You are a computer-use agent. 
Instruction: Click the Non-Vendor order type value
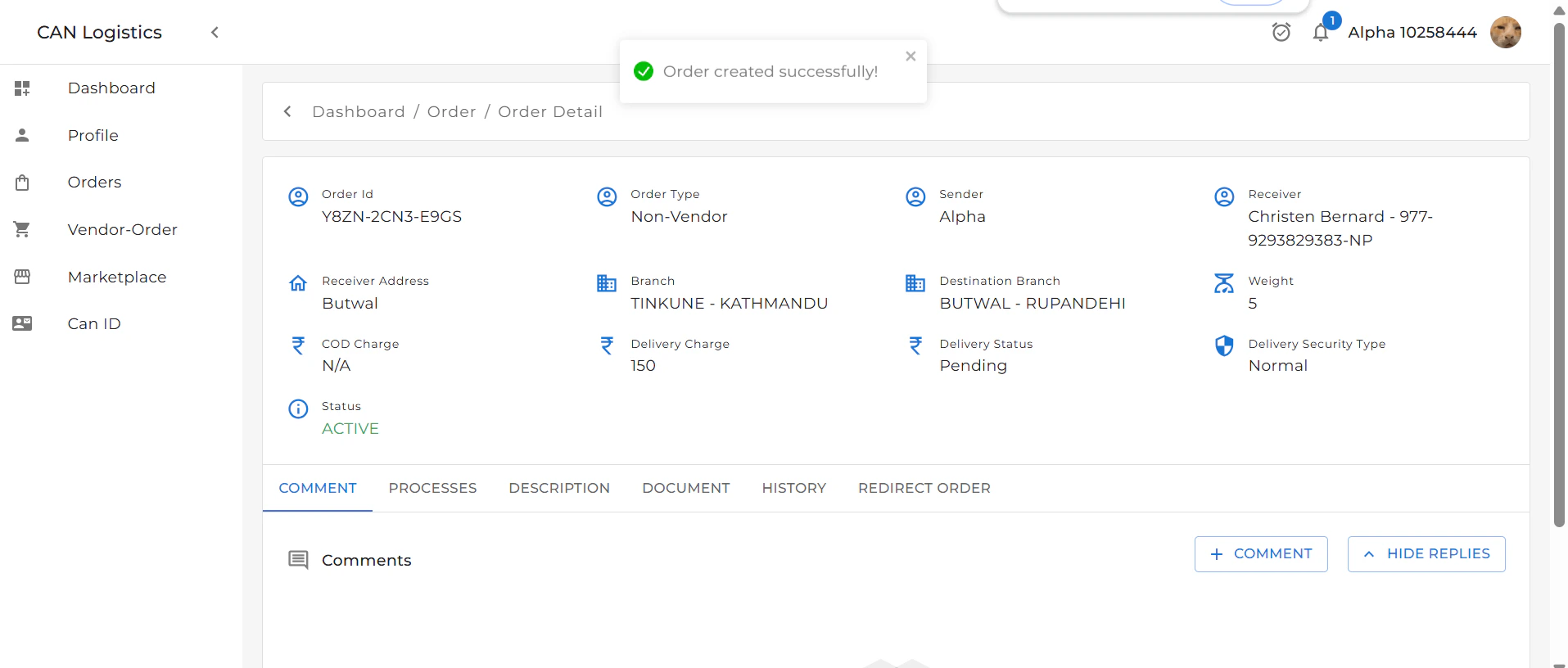(679, 217)
